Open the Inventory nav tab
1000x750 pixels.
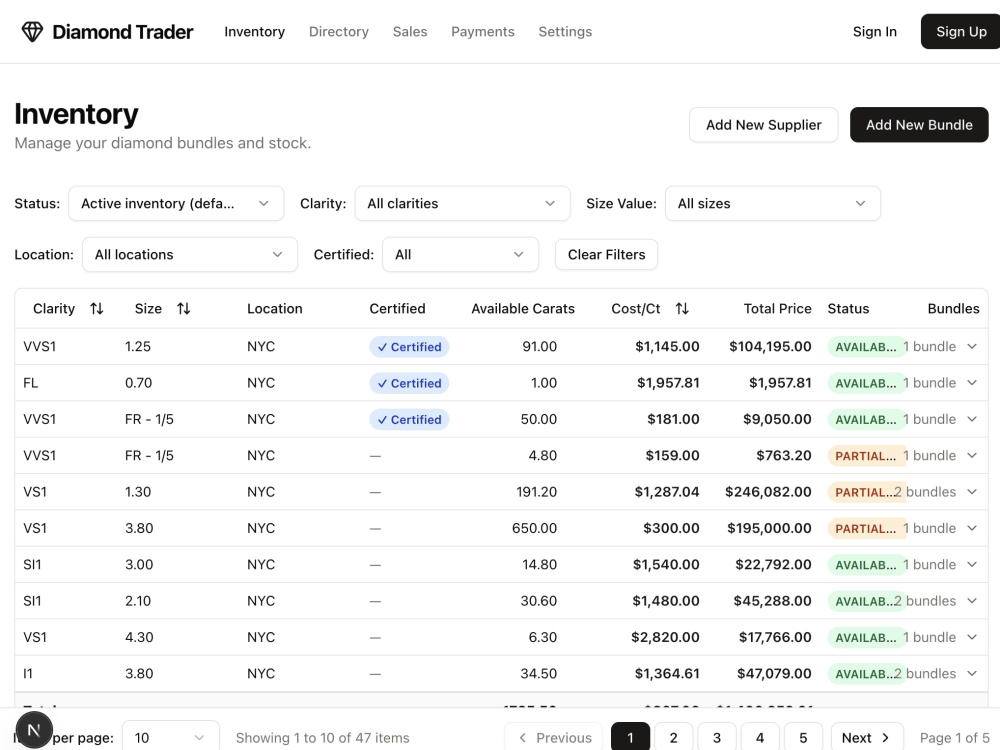pyautogui.click(x=254, y=31)
